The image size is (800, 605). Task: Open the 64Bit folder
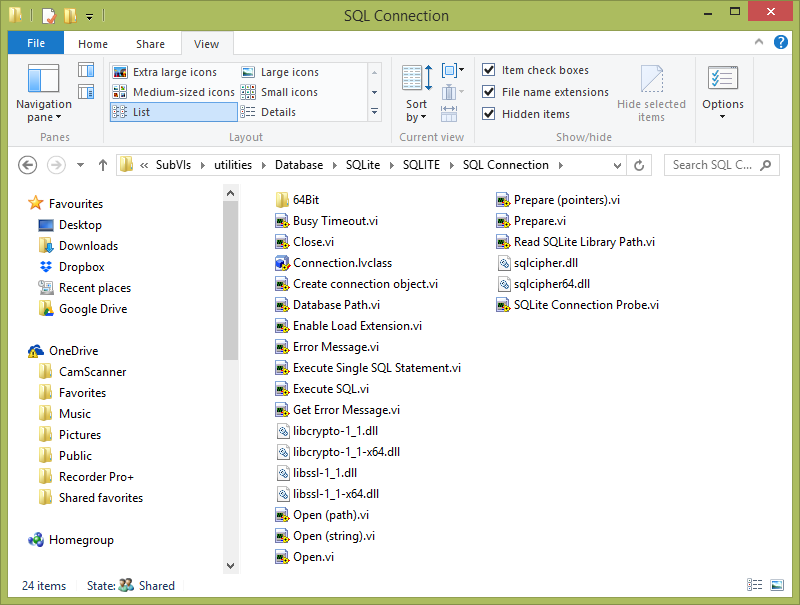[x=305, y=200]
